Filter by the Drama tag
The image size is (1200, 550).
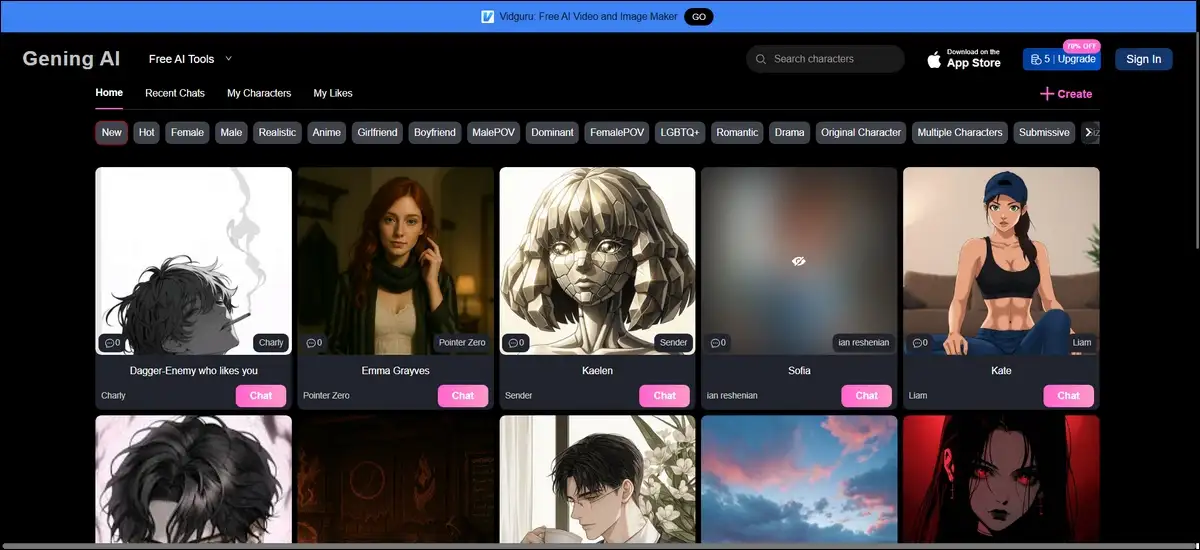pyautogui.click(x=789, y=132)
